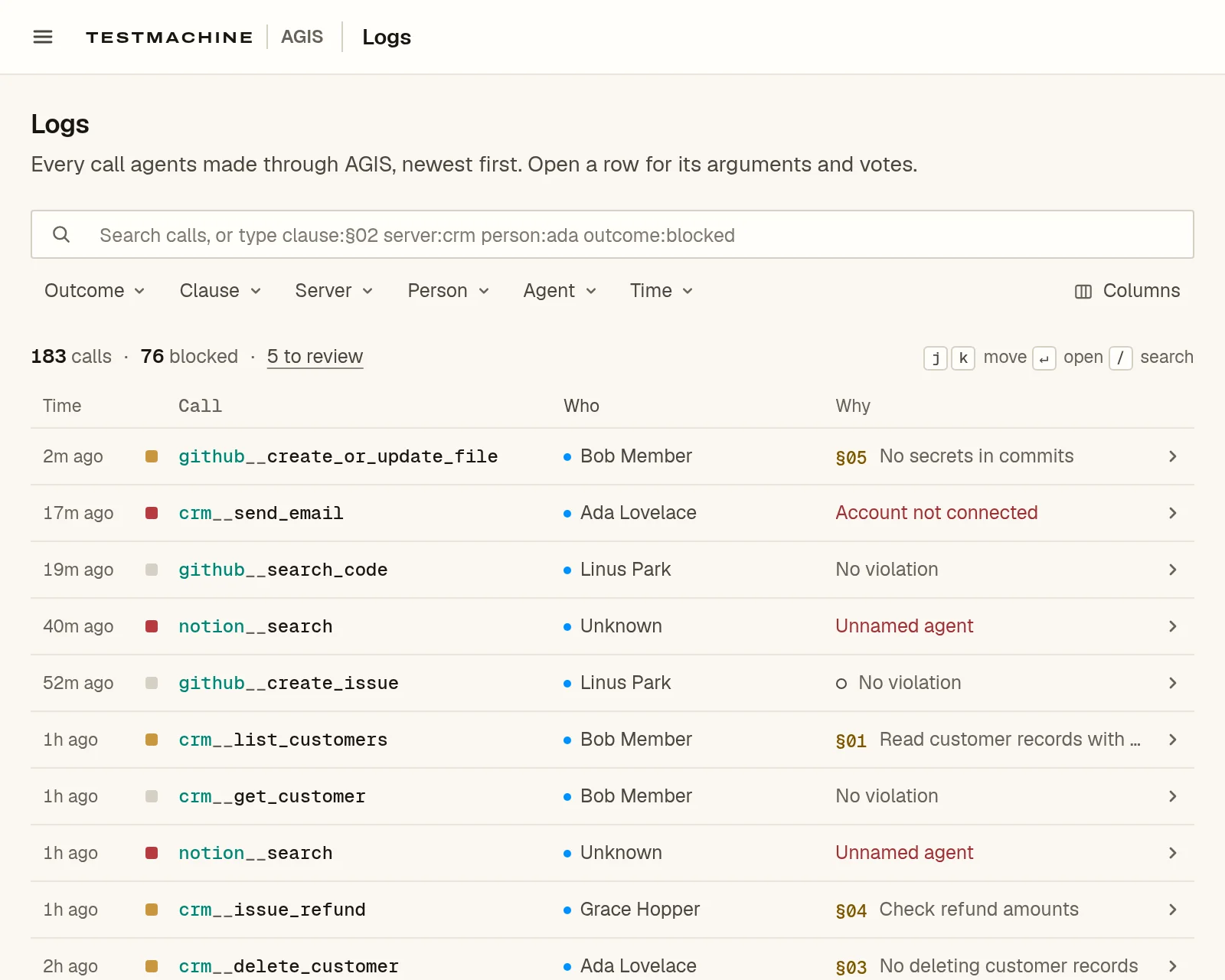The image size is (1225, 980).
Task: Click the §03 clause tag
Action: pos(851,967)
